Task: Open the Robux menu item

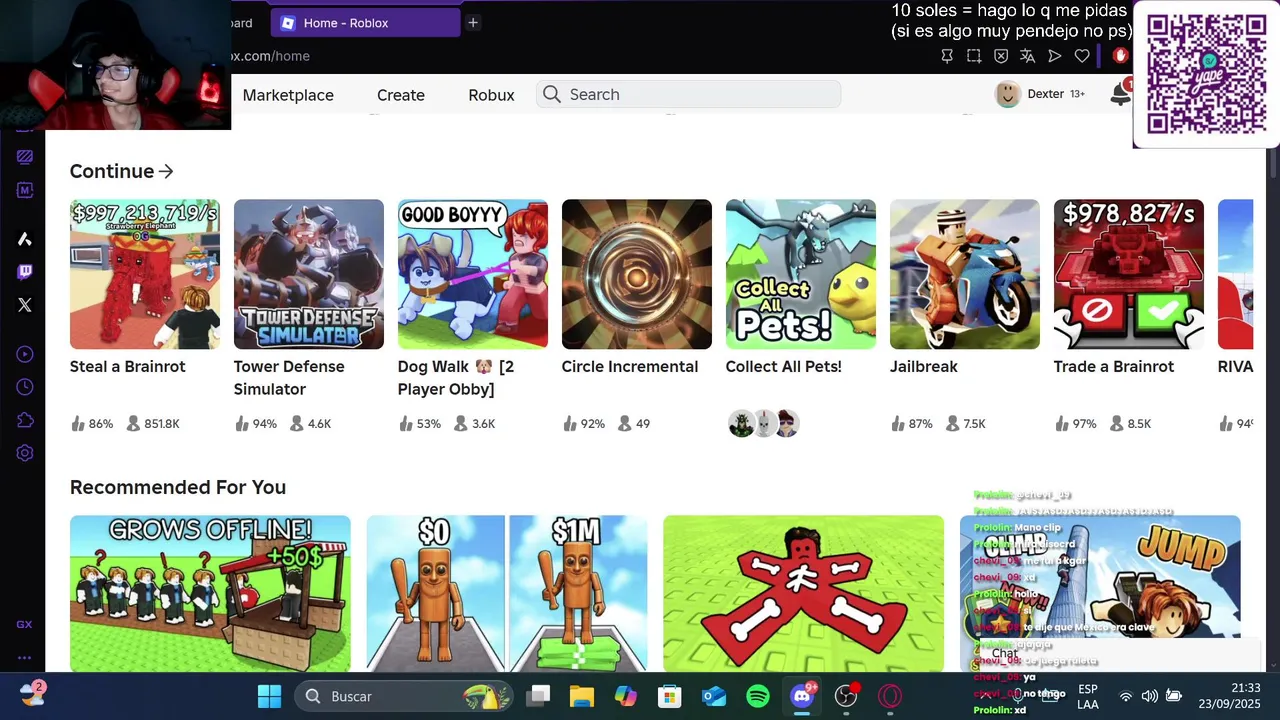Action: pos(491,95)
